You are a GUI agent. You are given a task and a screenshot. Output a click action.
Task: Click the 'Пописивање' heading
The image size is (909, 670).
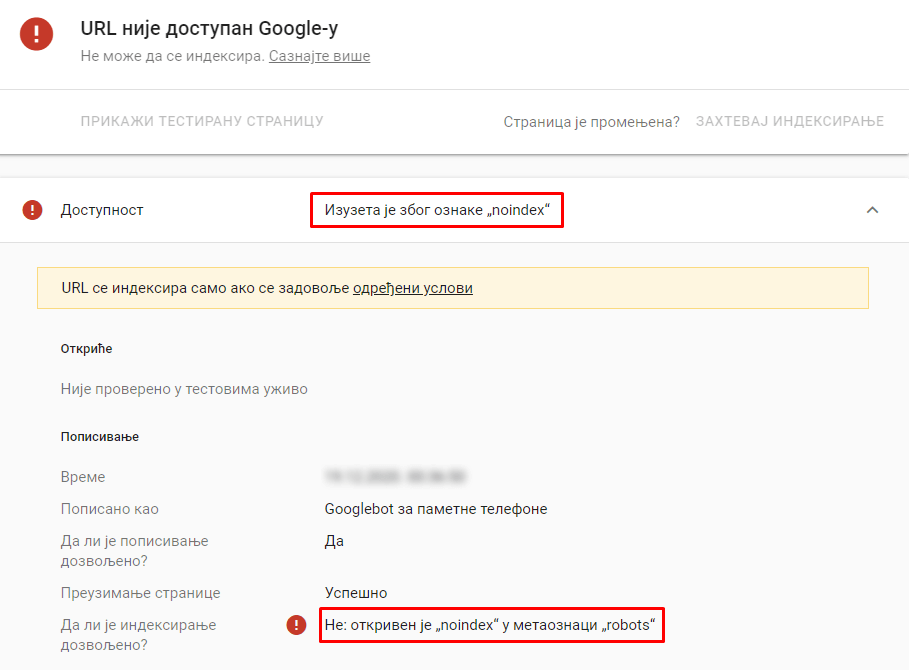click(100, 436)
